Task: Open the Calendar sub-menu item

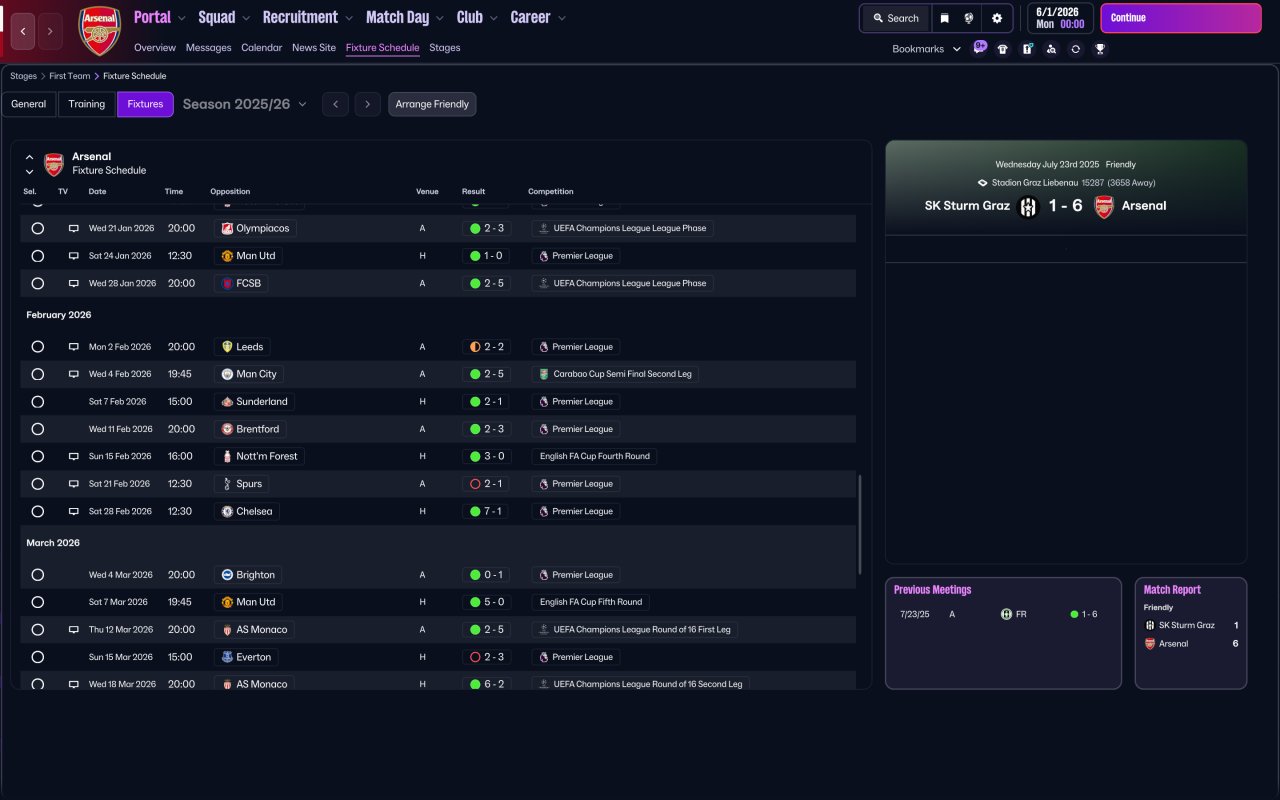Action: tap(261, 47)
